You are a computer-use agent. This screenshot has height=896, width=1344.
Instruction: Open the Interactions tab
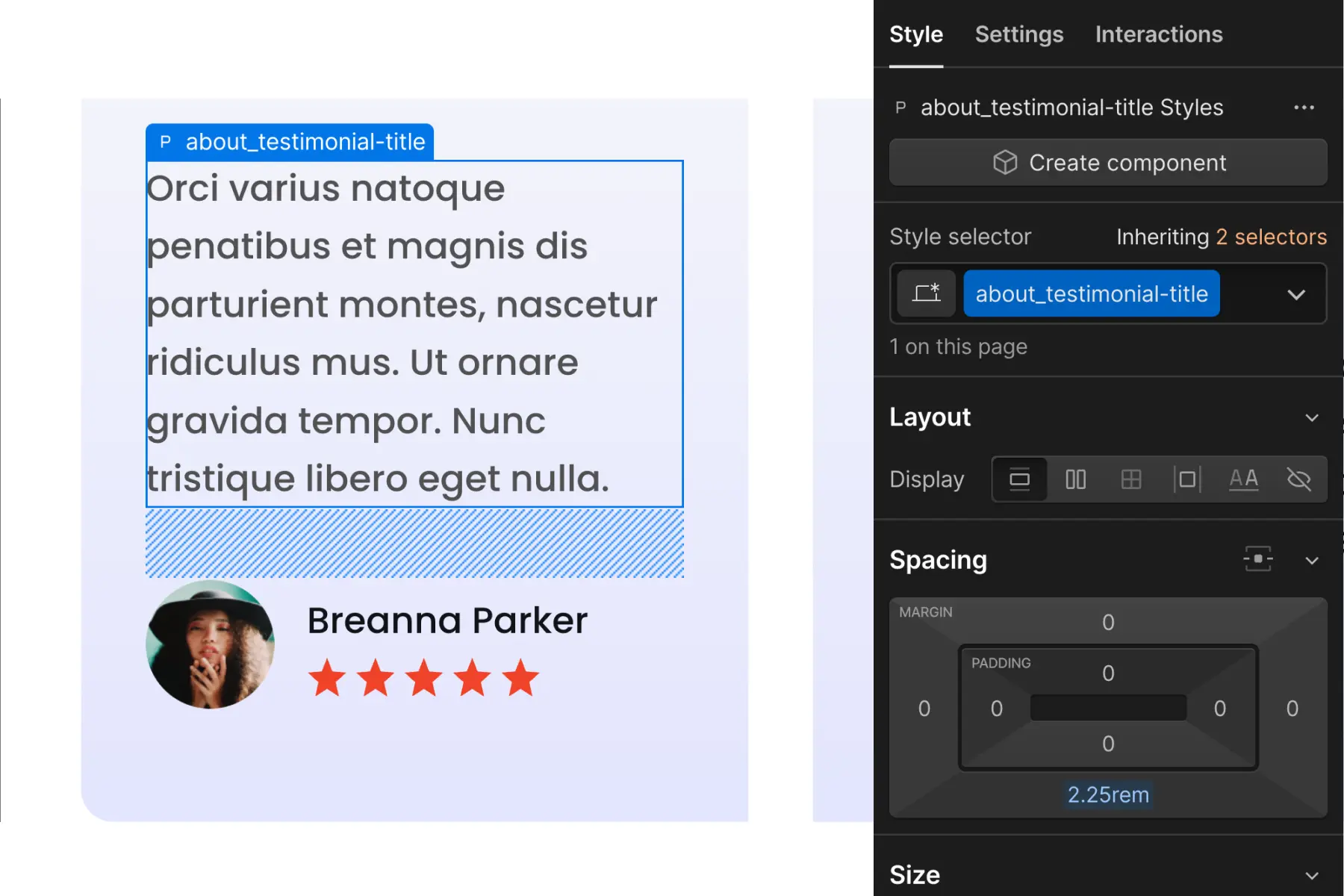1158,34
